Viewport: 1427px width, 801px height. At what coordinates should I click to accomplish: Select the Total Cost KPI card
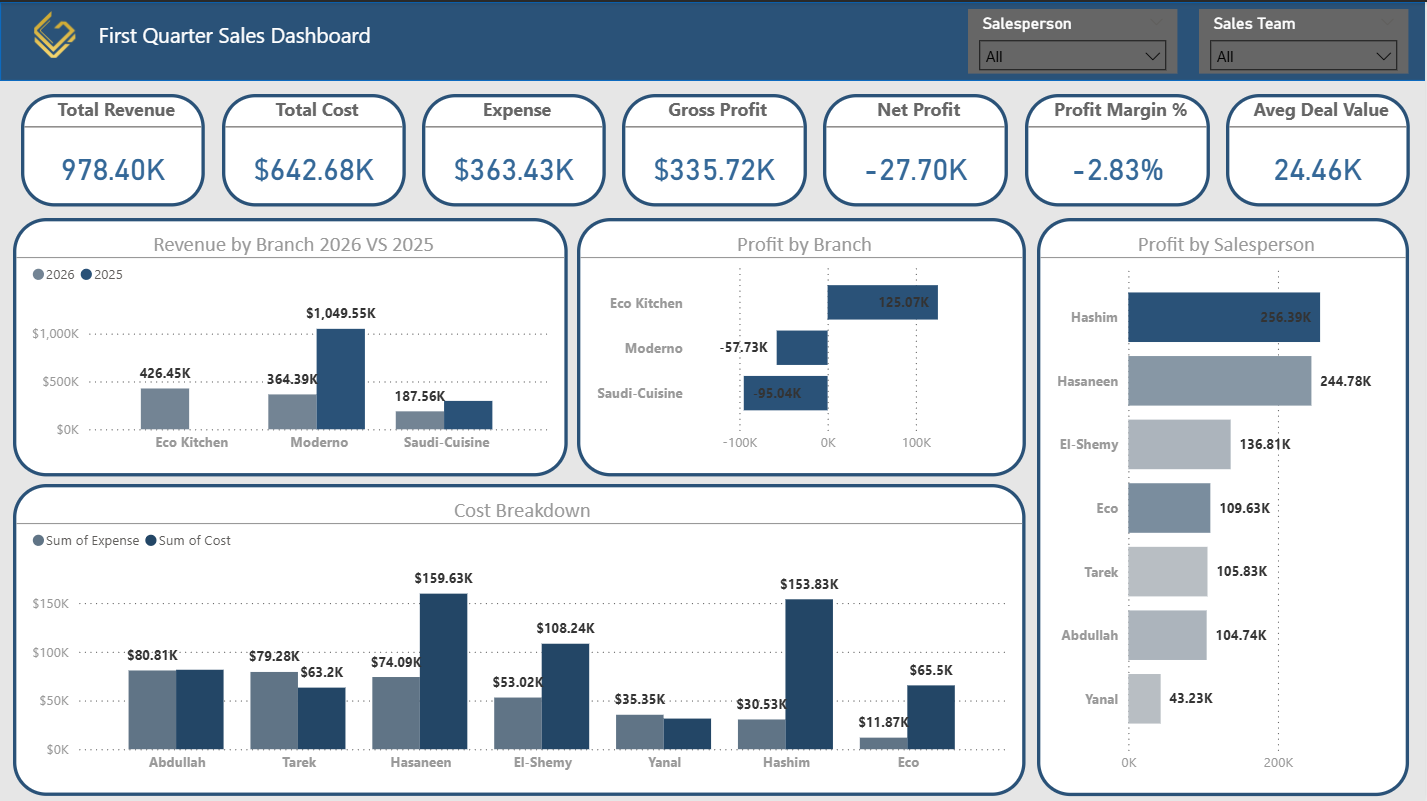[x=313, y=149]
